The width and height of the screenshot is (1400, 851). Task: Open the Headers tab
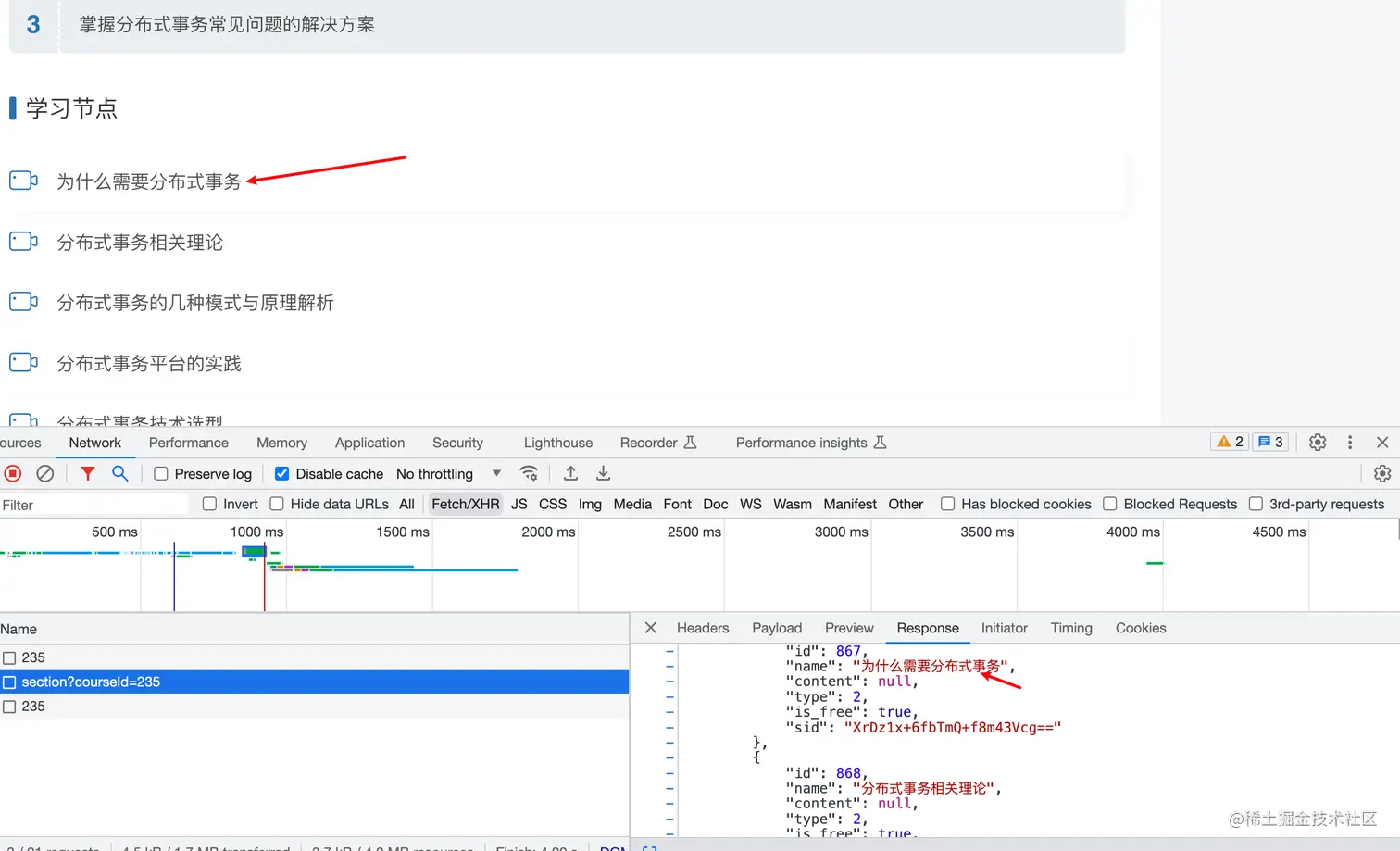pyautogui.click(x=703, y=628)
